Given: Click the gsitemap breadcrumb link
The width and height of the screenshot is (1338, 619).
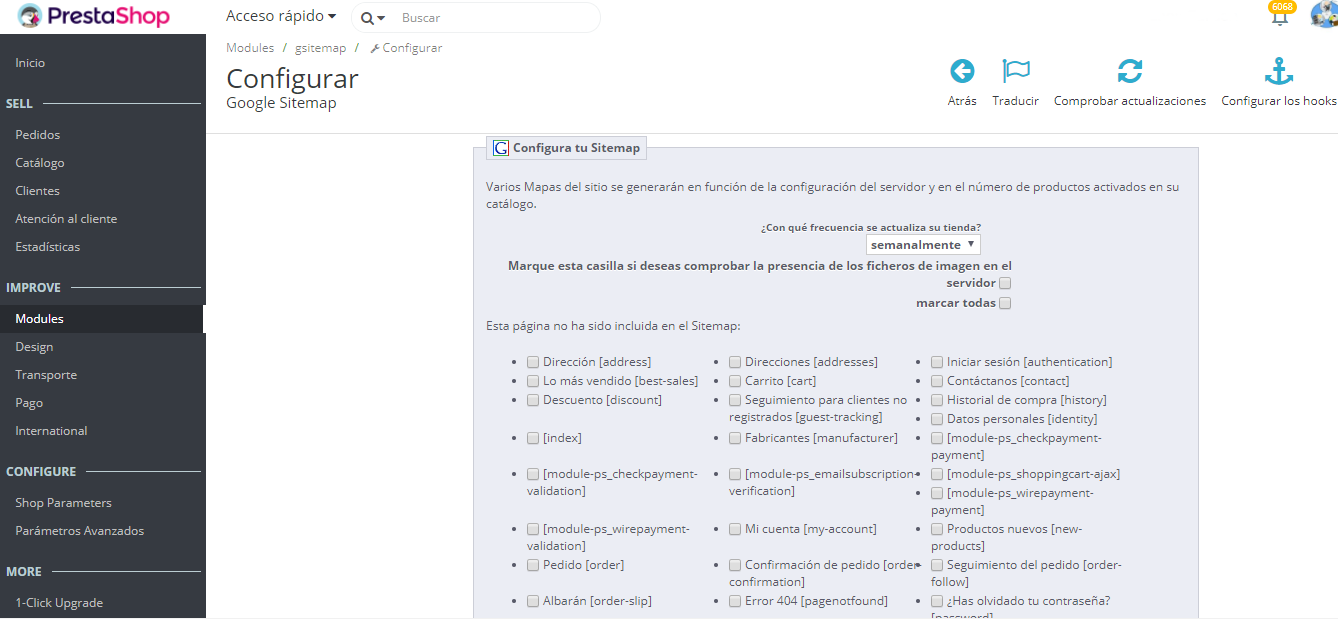Looking at the screenshot, I should pos(320,48).
